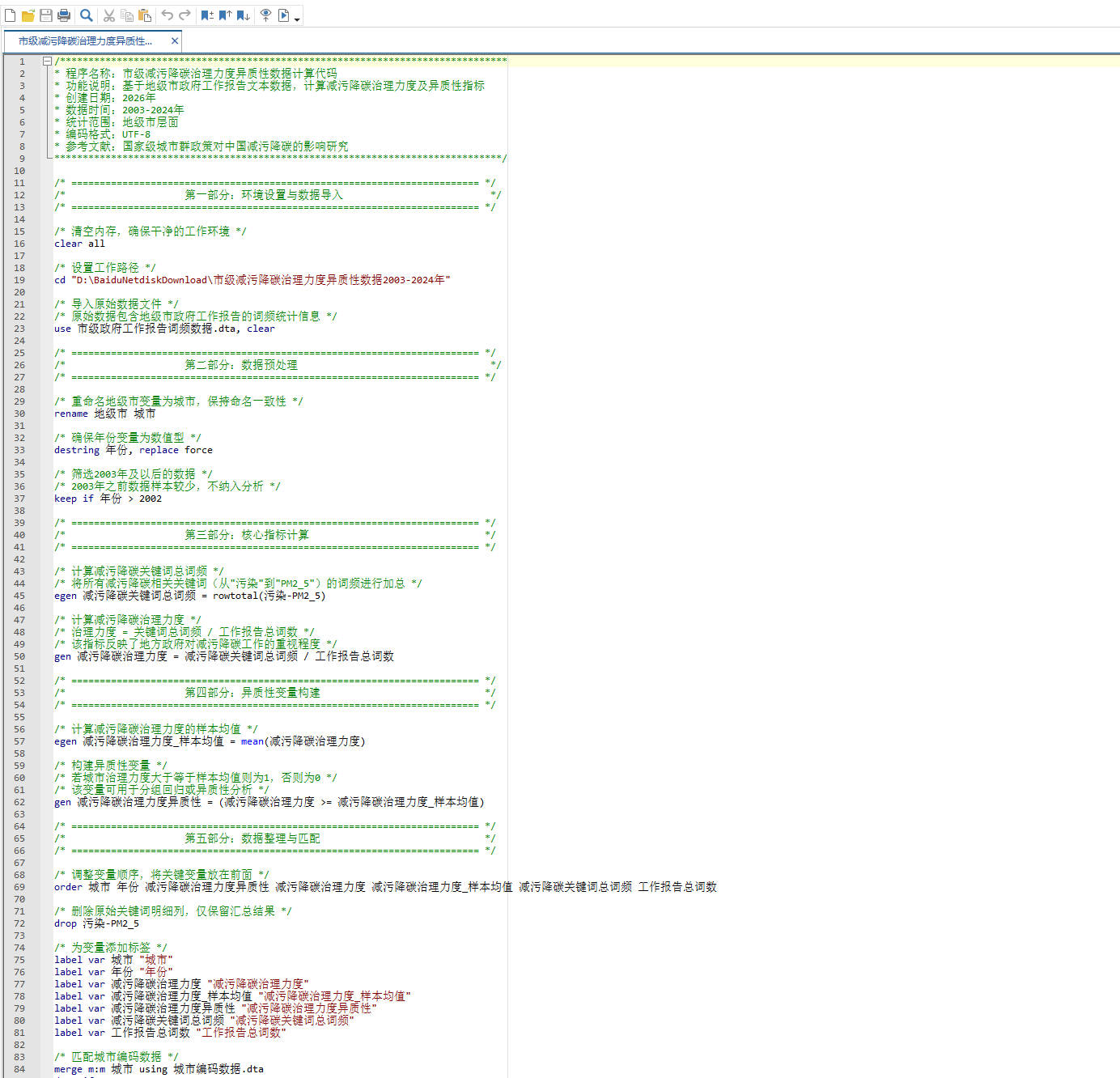Click the 'merge m:m 城市 using' line
Image resolution: width=1120 pixels, height=1078 pixels.
coord(159,1069)
